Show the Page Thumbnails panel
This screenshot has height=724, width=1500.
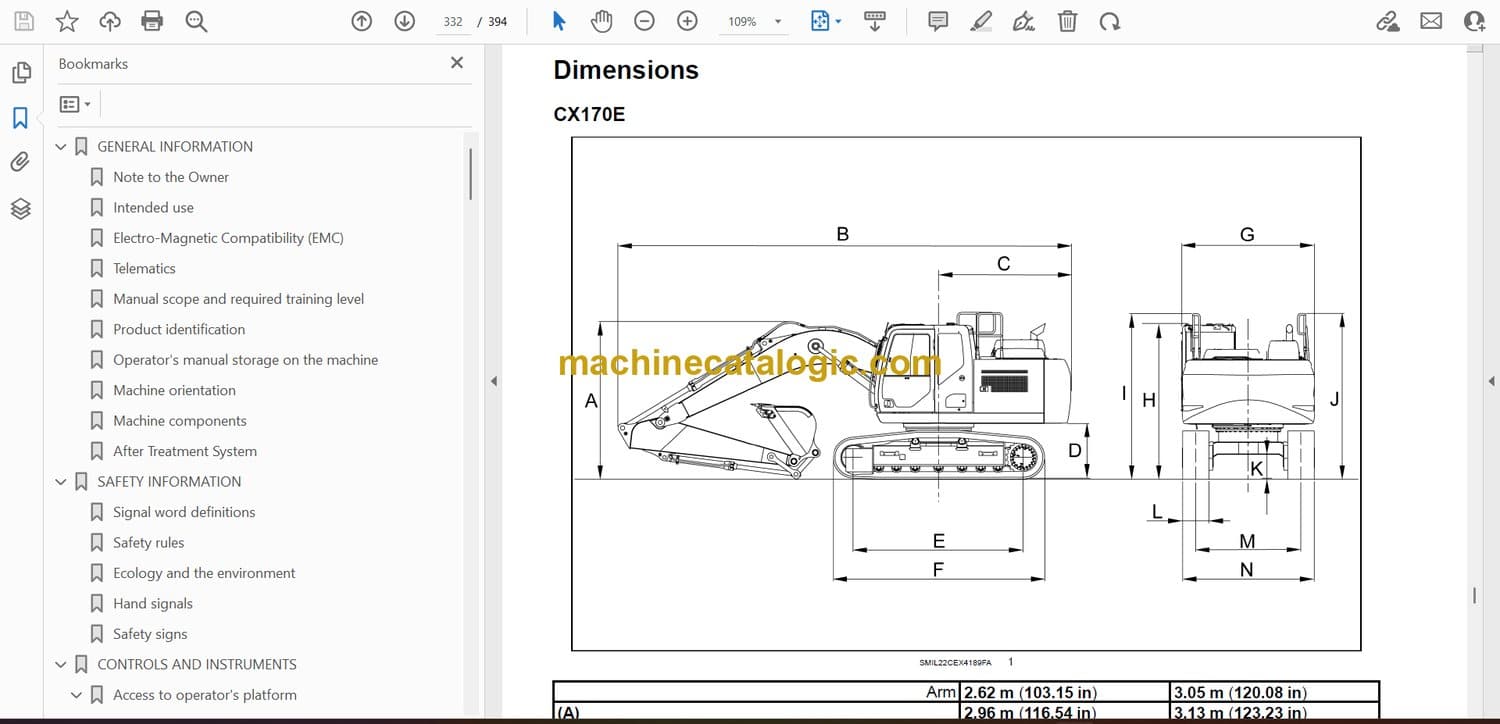20,73
